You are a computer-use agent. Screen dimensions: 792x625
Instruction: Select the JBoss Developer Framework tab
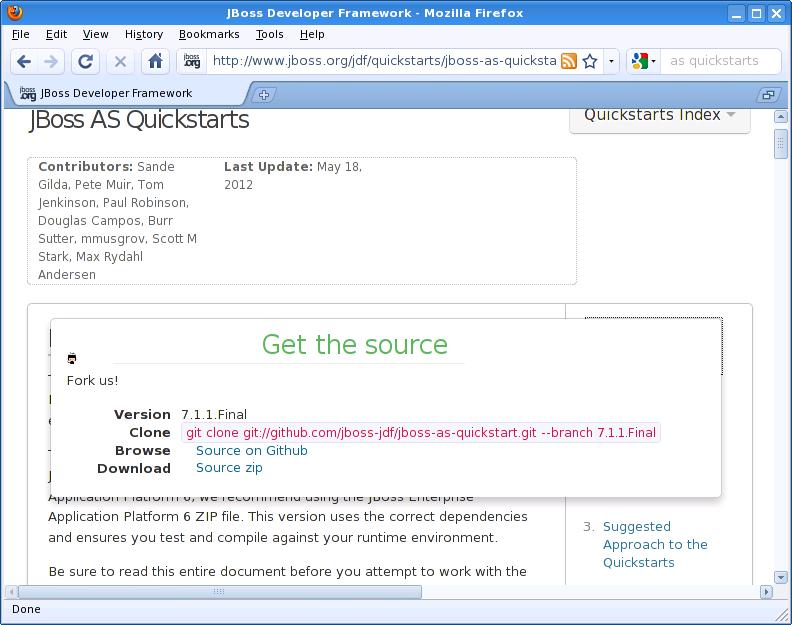(127, 93)
